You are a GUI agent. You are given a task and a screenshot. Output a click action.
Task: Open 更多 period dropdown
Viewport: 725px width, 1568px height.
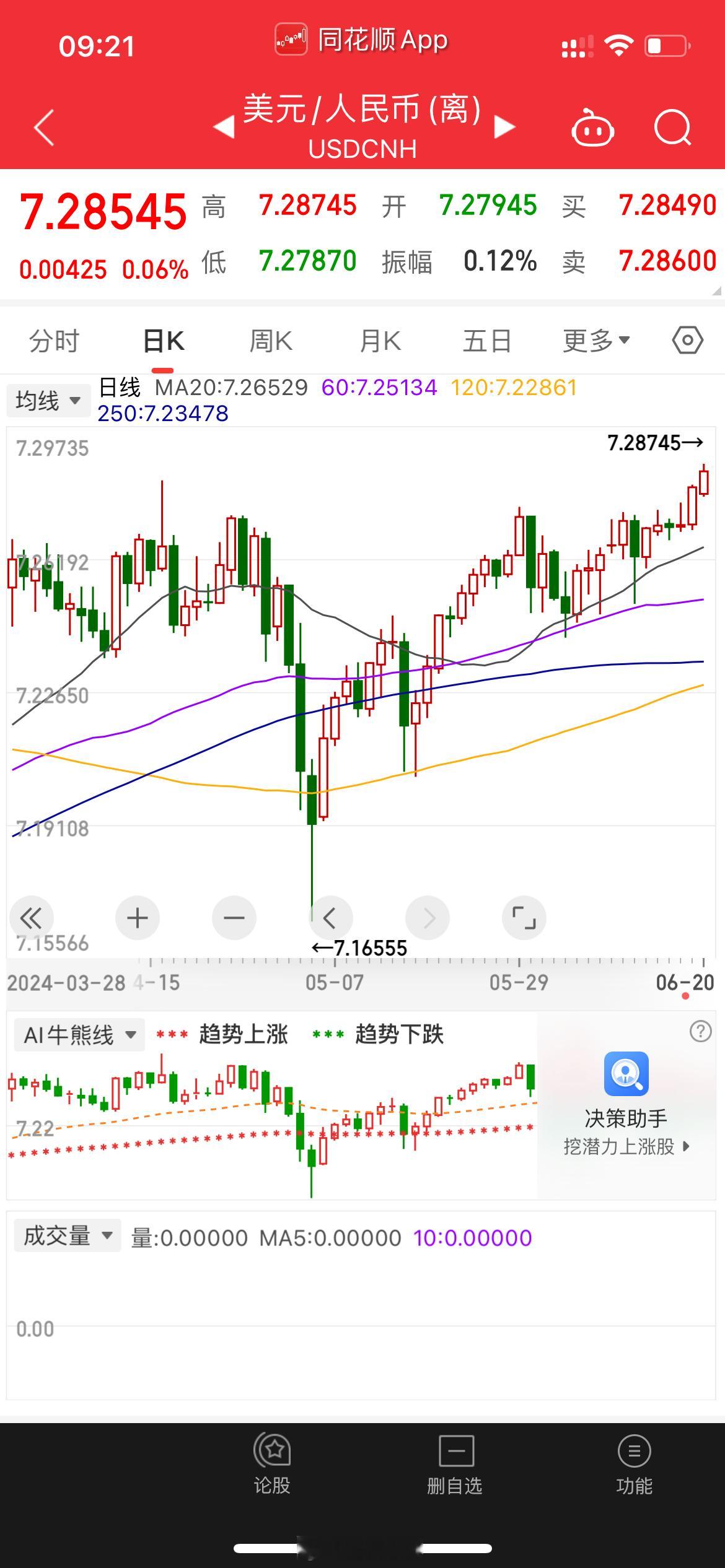[596, 341]
